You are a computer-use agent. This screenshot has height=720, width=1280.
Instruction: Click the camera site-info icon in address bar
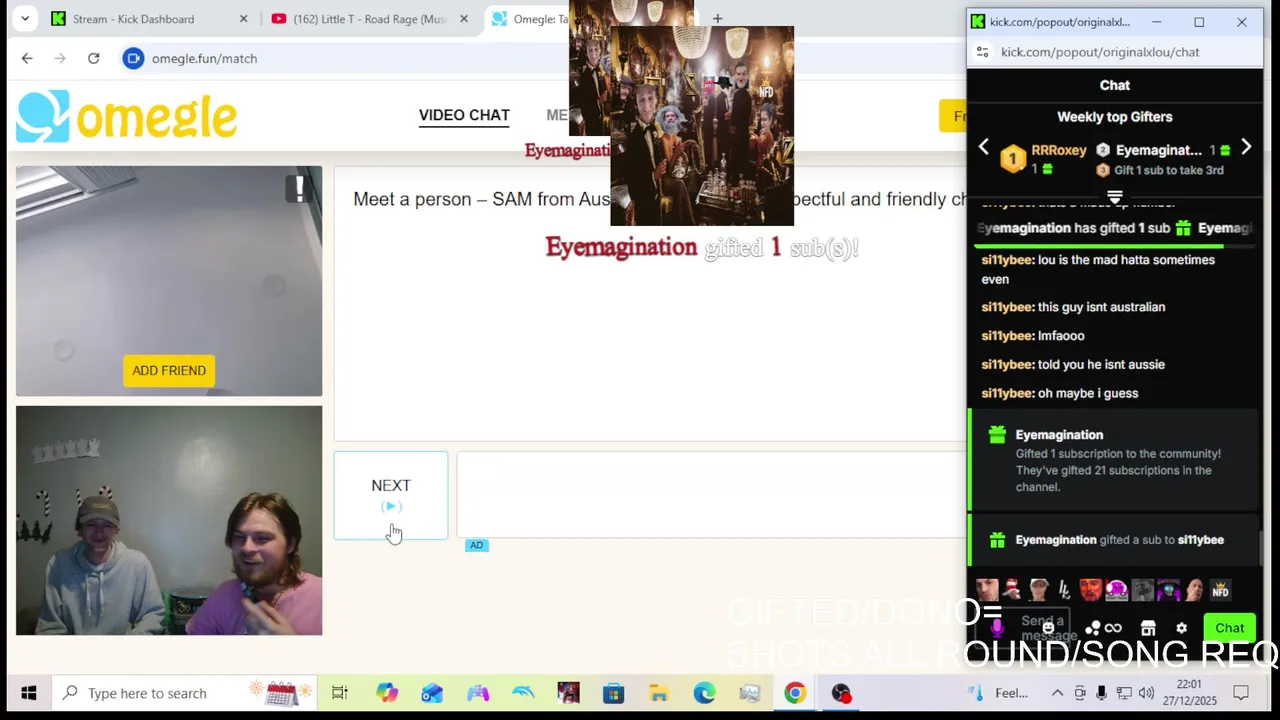coord(133,58)
